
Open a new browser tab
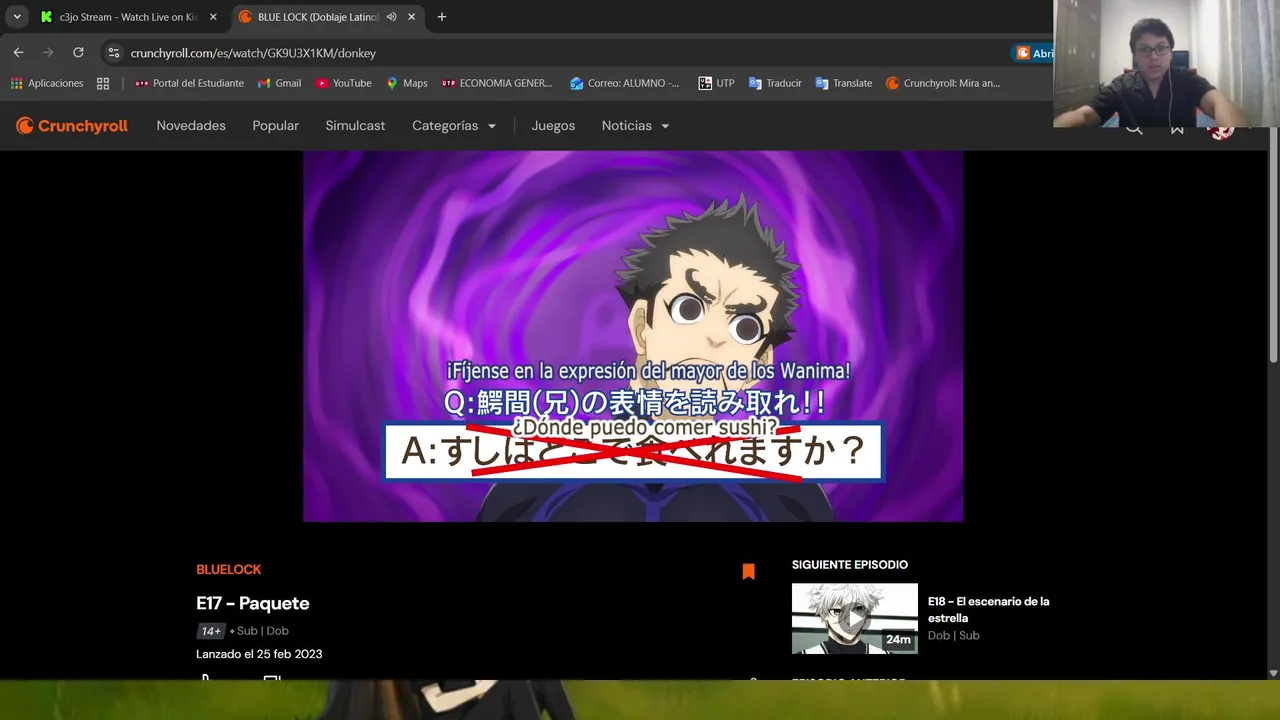(x=442, y=17)
